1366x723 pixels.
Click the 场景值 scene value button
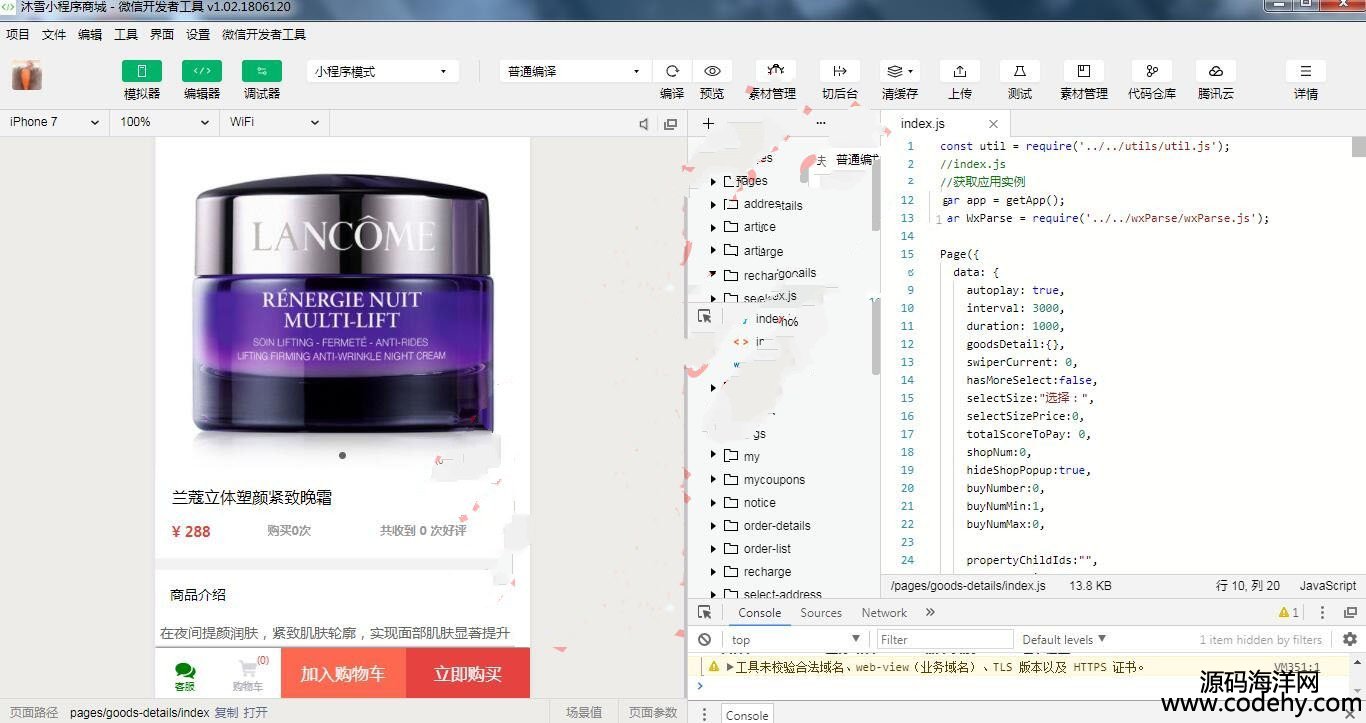584,712
